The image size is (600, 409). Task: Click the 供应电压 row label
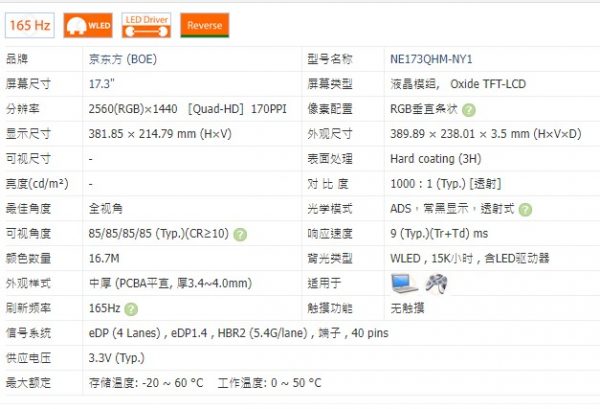pyautogui.click(x=28, y=358)
